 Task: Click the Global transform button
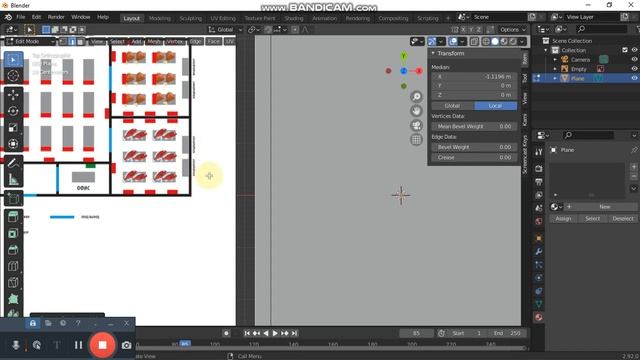pyautogui.click(x=453, y=106)
